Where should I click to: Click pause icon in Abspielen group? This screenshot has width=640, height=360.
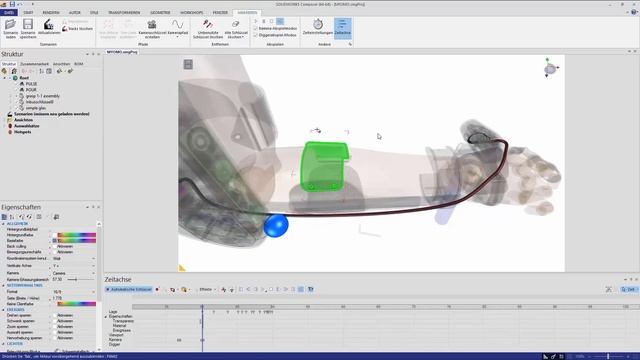click(264, 21)
